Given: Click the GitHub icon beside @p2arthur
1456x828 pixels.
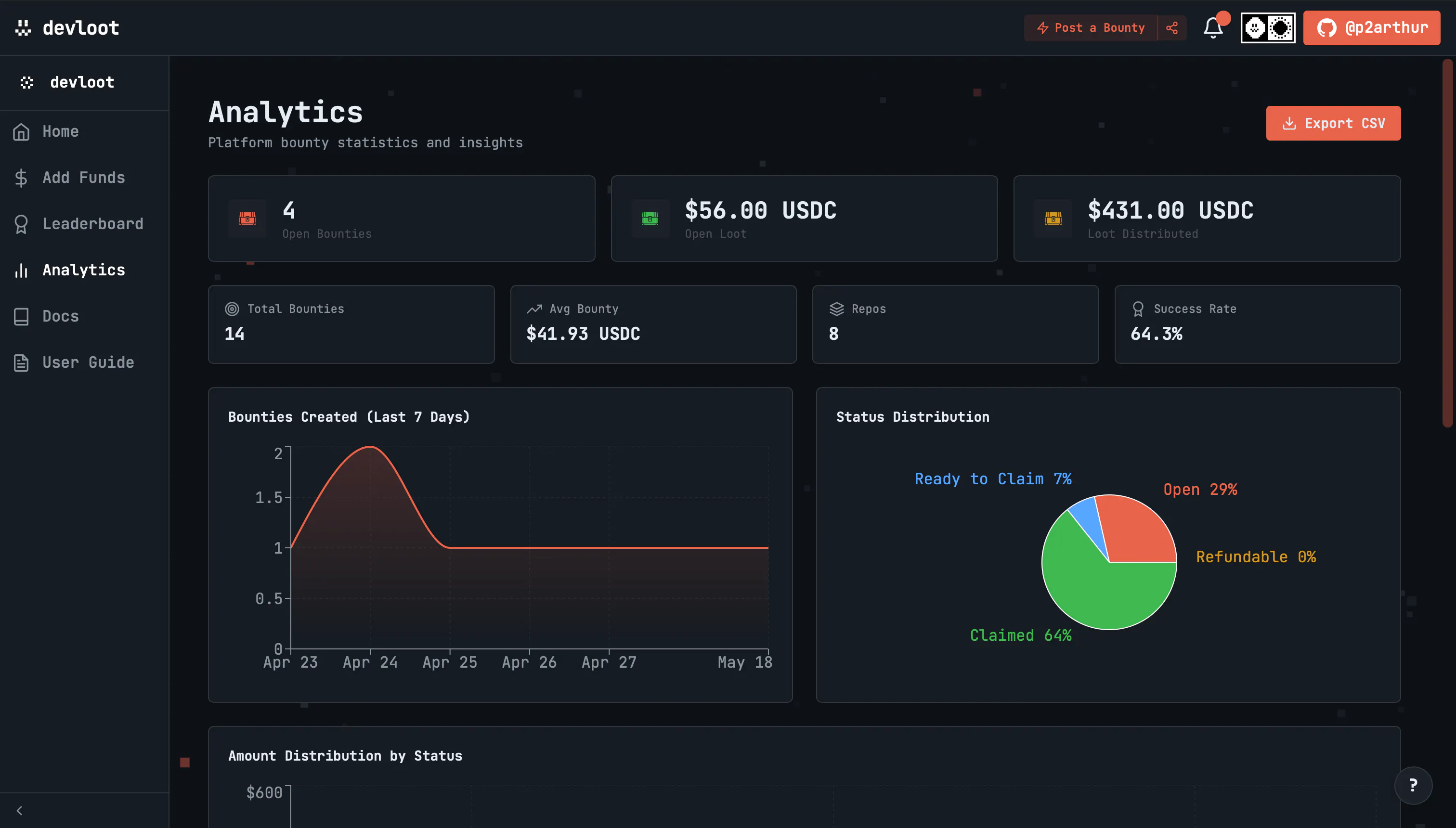Looking at the screenshot, I should click(1326, 28).
